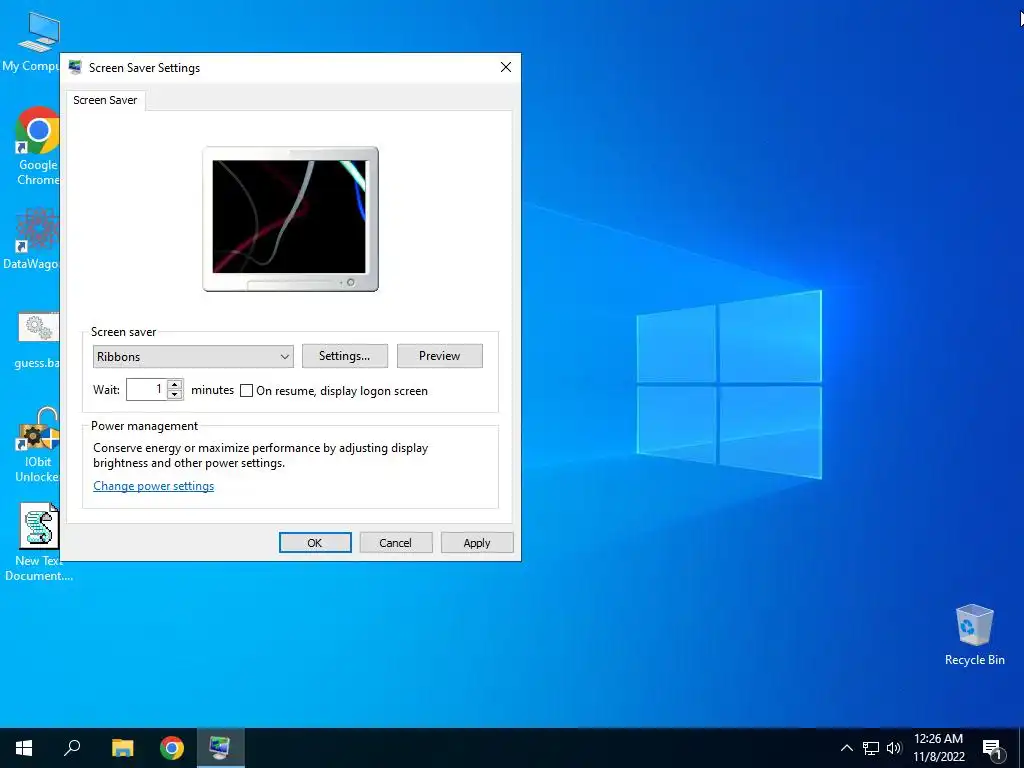The image size is (1024, 768).
Task: Decrease wait minutes with down arrow
Action: tap(174, 394)
